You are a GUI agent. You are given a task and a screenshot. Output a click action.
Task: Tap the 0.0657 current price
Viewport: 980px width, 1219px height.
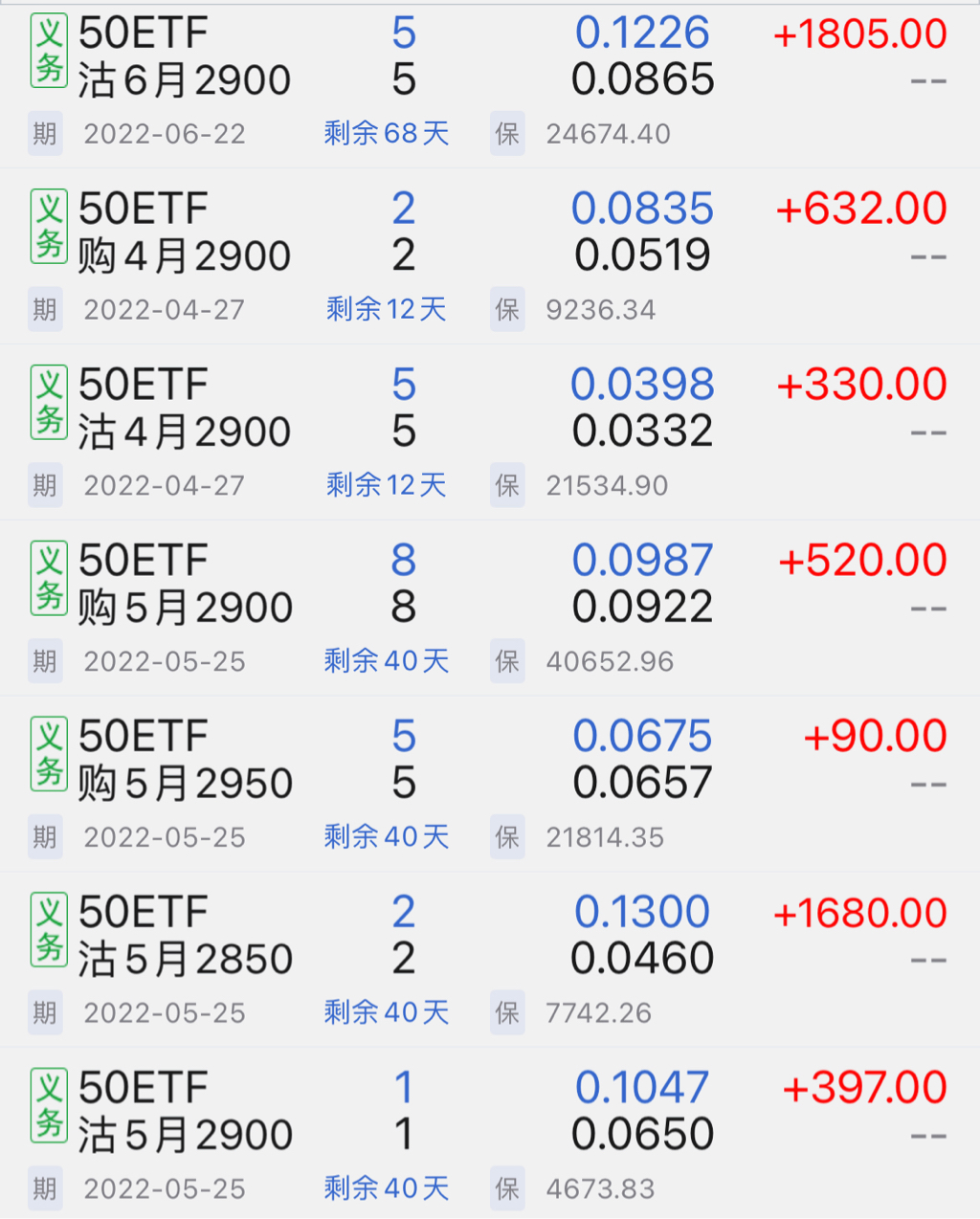pyautogui.click(x=642, y=784)
